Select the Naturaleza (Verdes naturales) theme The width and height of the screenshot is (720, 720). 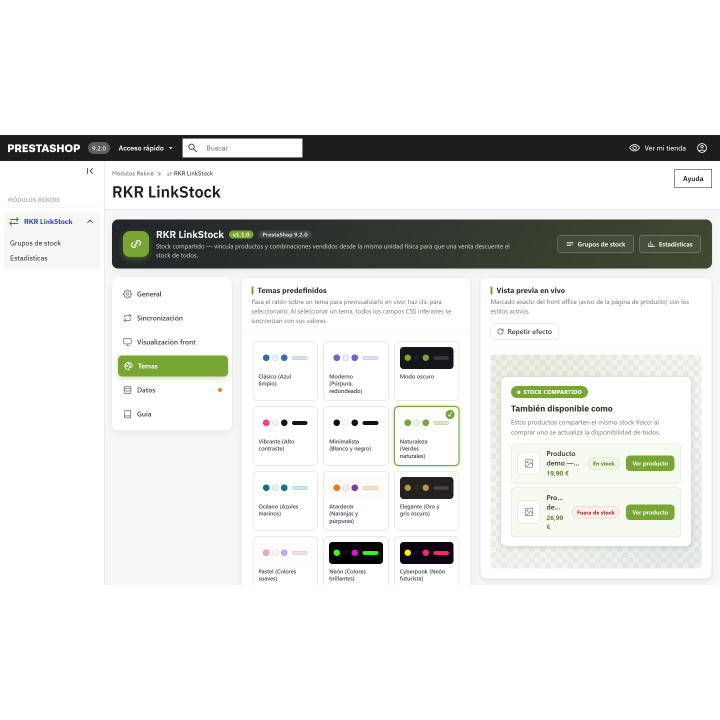click(x=426, y=436)
